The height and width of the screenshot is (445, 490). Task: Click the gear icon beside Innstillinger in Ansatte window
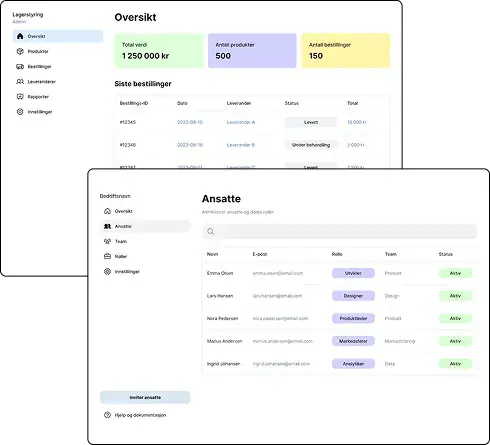tap(107, 271)
